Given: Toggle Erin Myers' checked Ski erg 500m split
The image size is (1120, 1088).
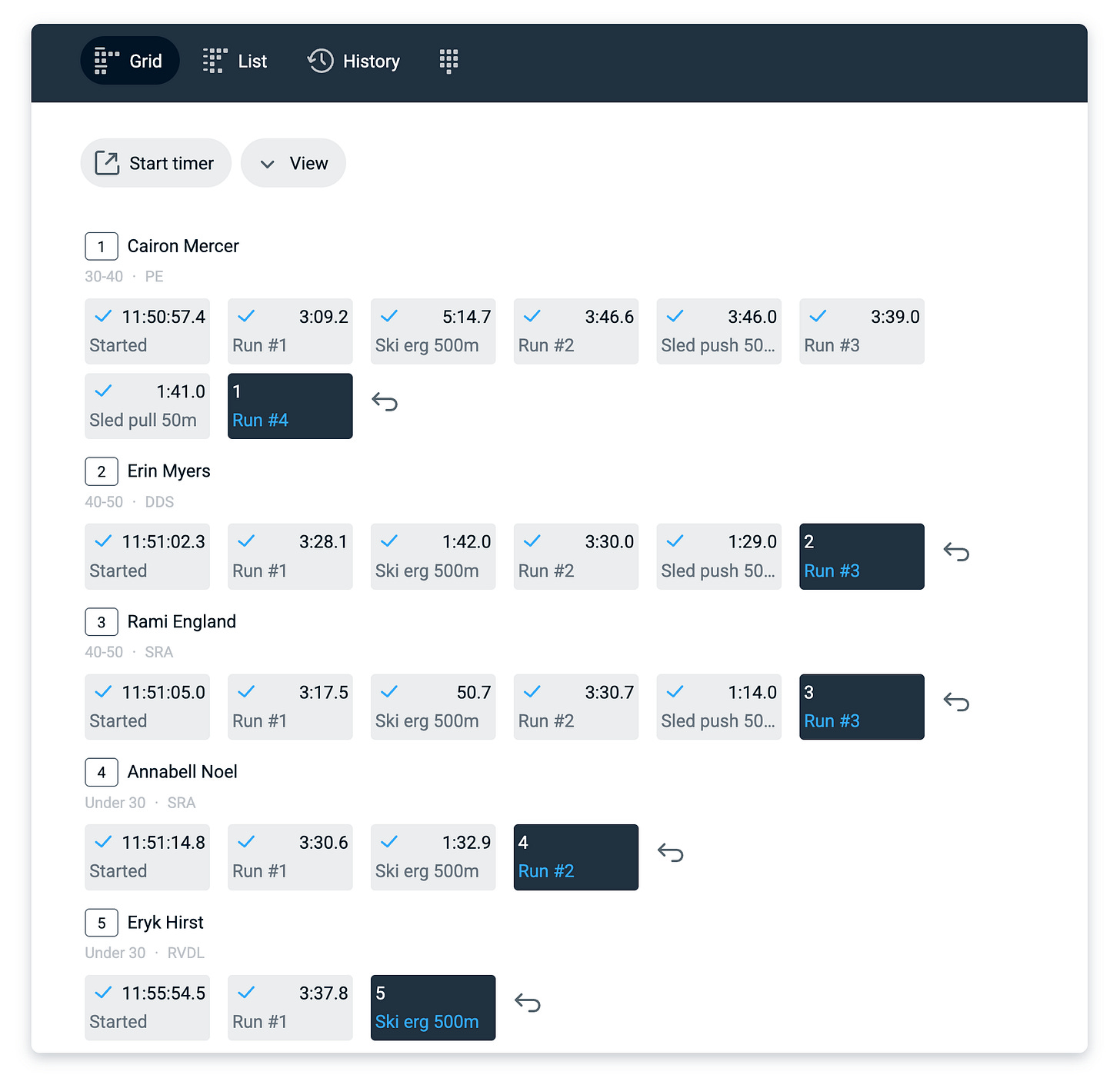Looking at the screenshot, I should [x=433, y=557].
